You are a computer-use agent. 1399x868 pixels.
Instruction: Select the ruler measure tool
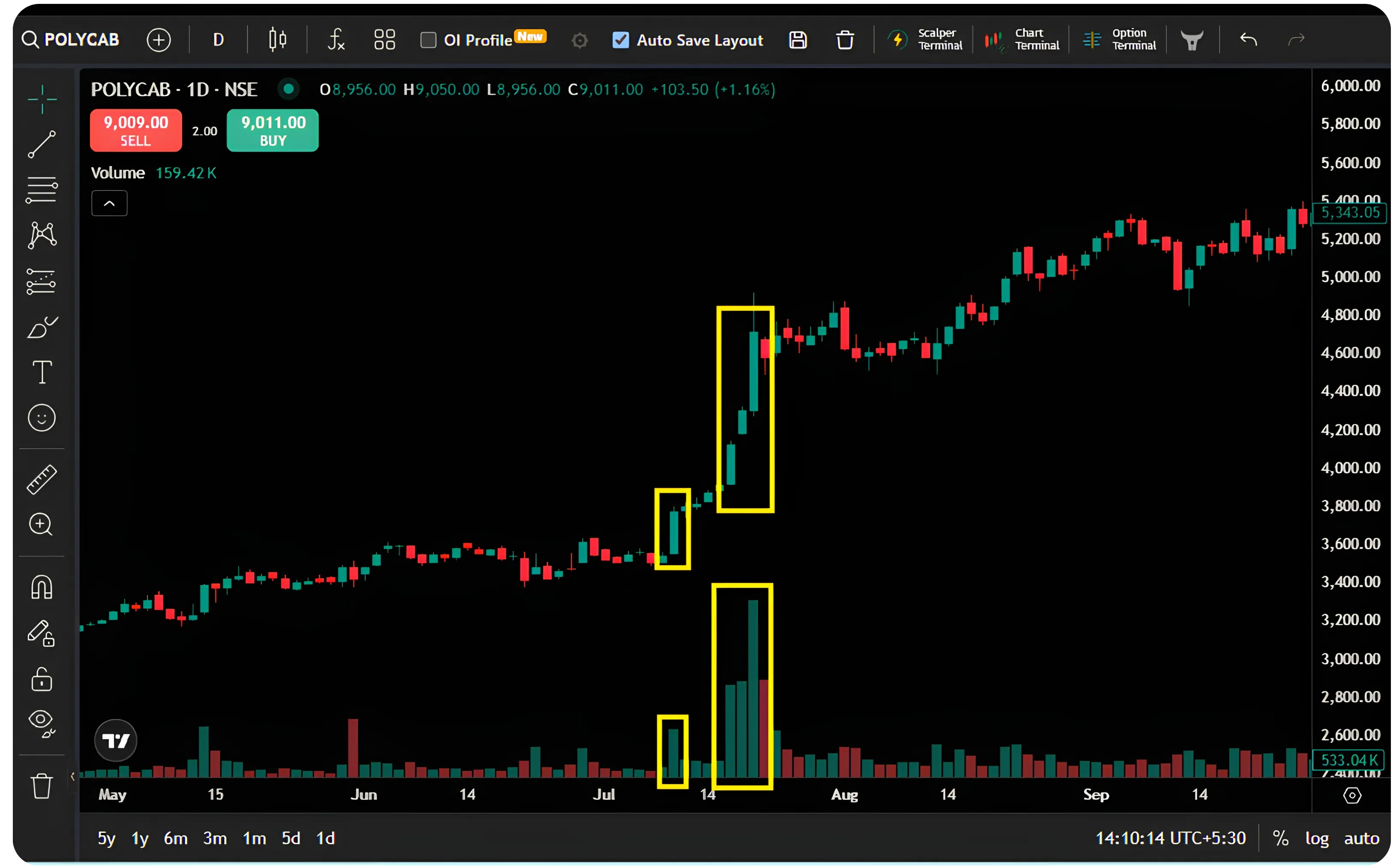(x=42, y=479)
